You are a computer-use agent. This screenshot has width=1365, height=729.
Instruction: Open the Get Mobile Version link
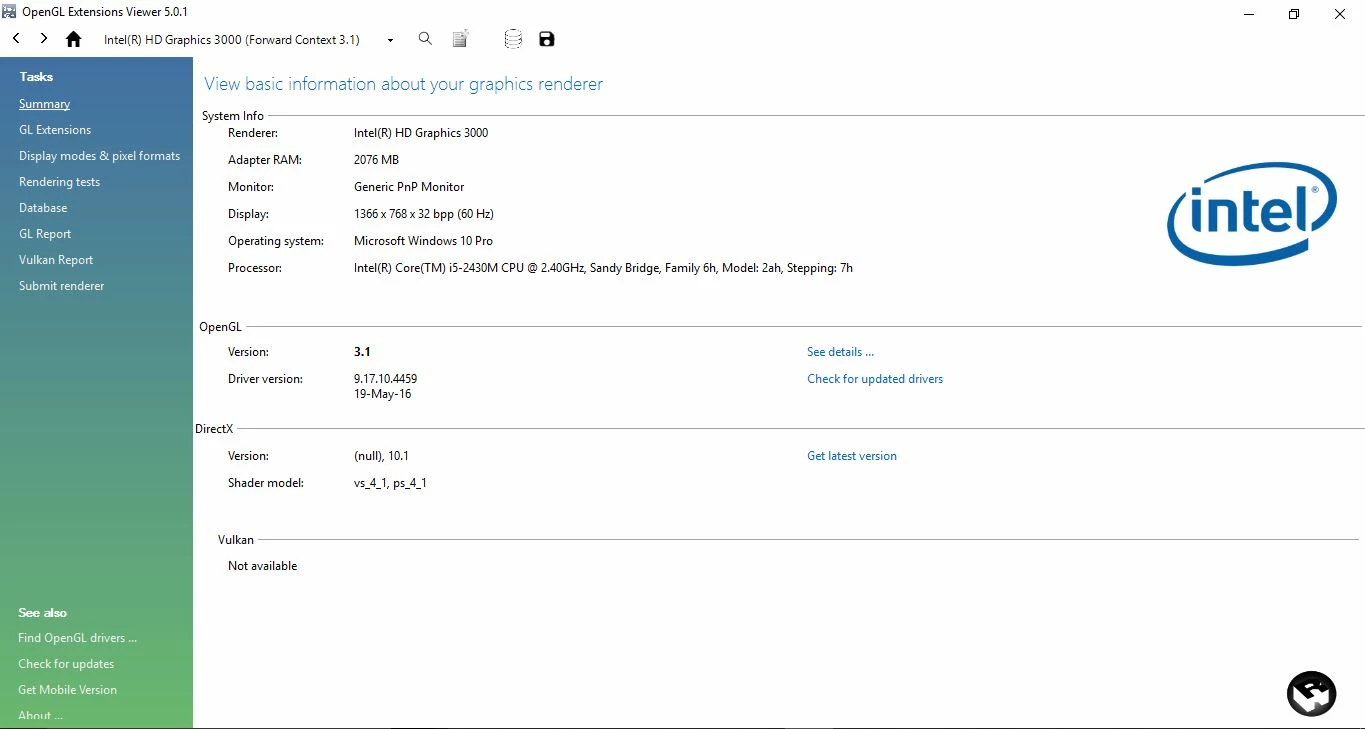click(x=67, y=690)
